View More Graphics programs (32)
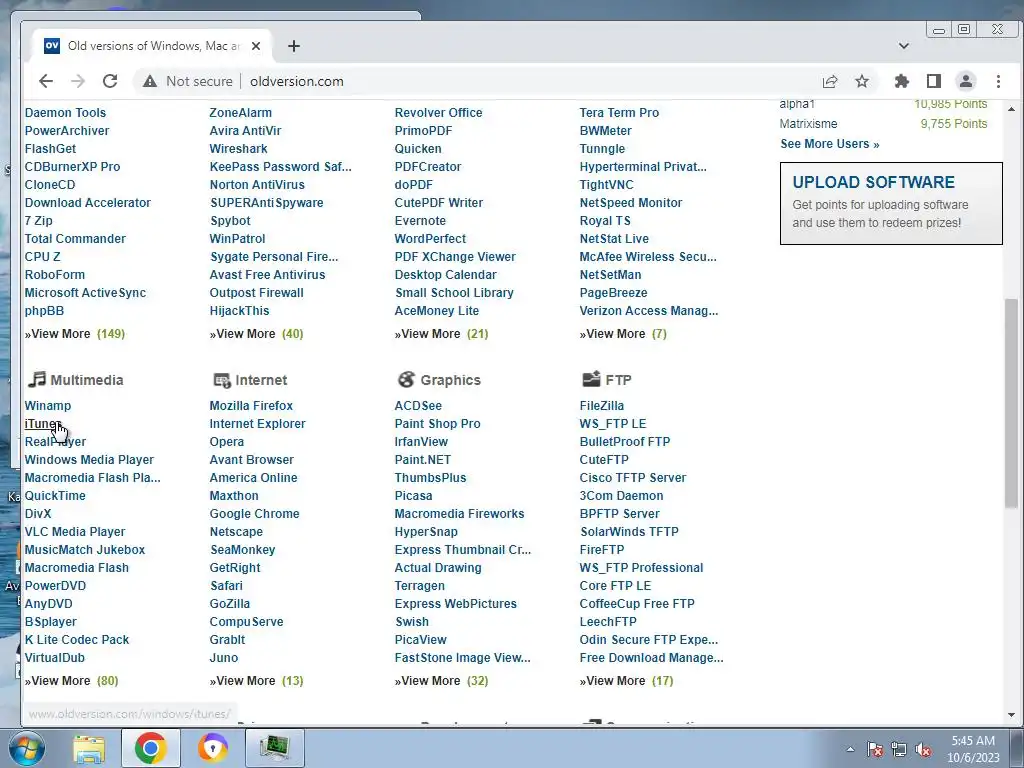This screenshot has width=1024, height=768. coord(441,680)
